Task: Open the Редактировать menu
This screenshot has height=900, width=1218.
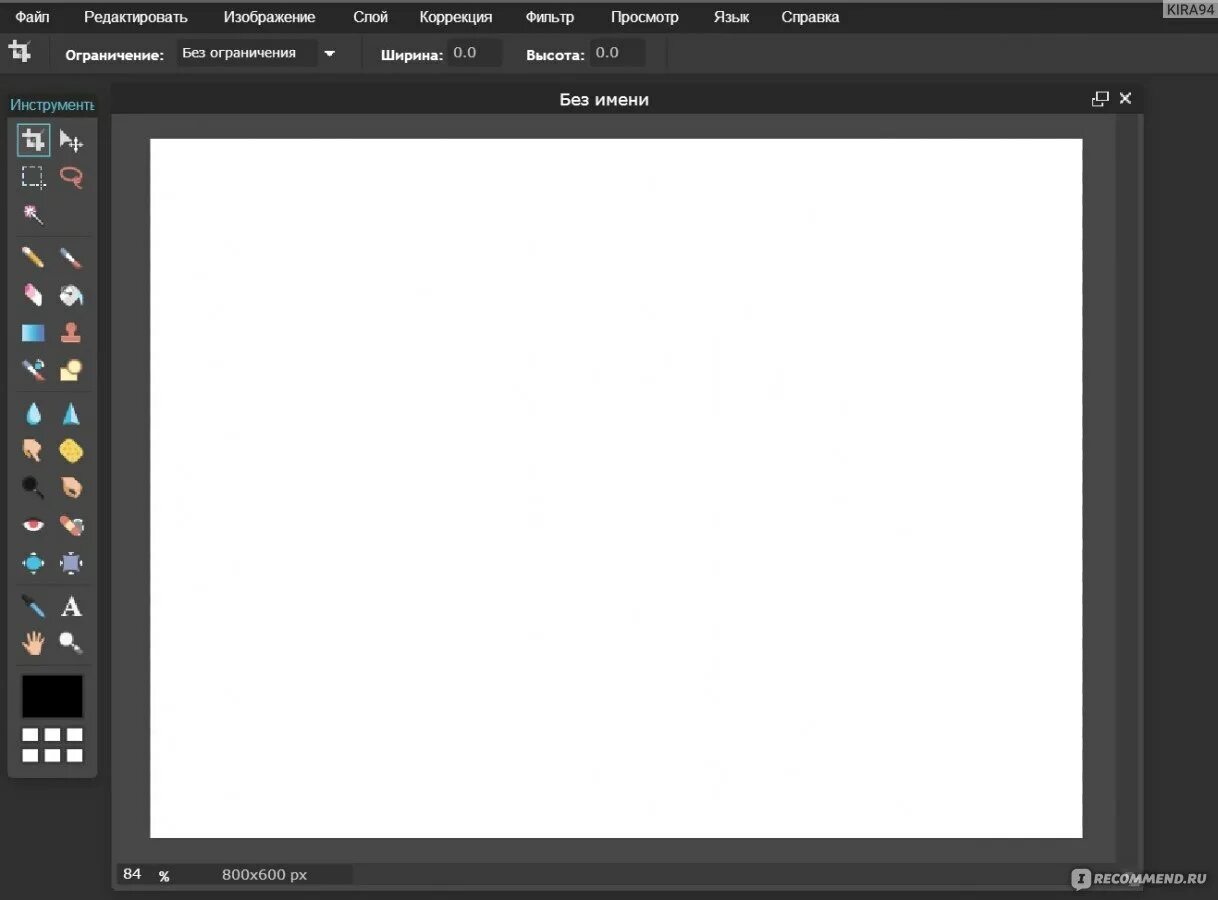Action: click(136, 17)
